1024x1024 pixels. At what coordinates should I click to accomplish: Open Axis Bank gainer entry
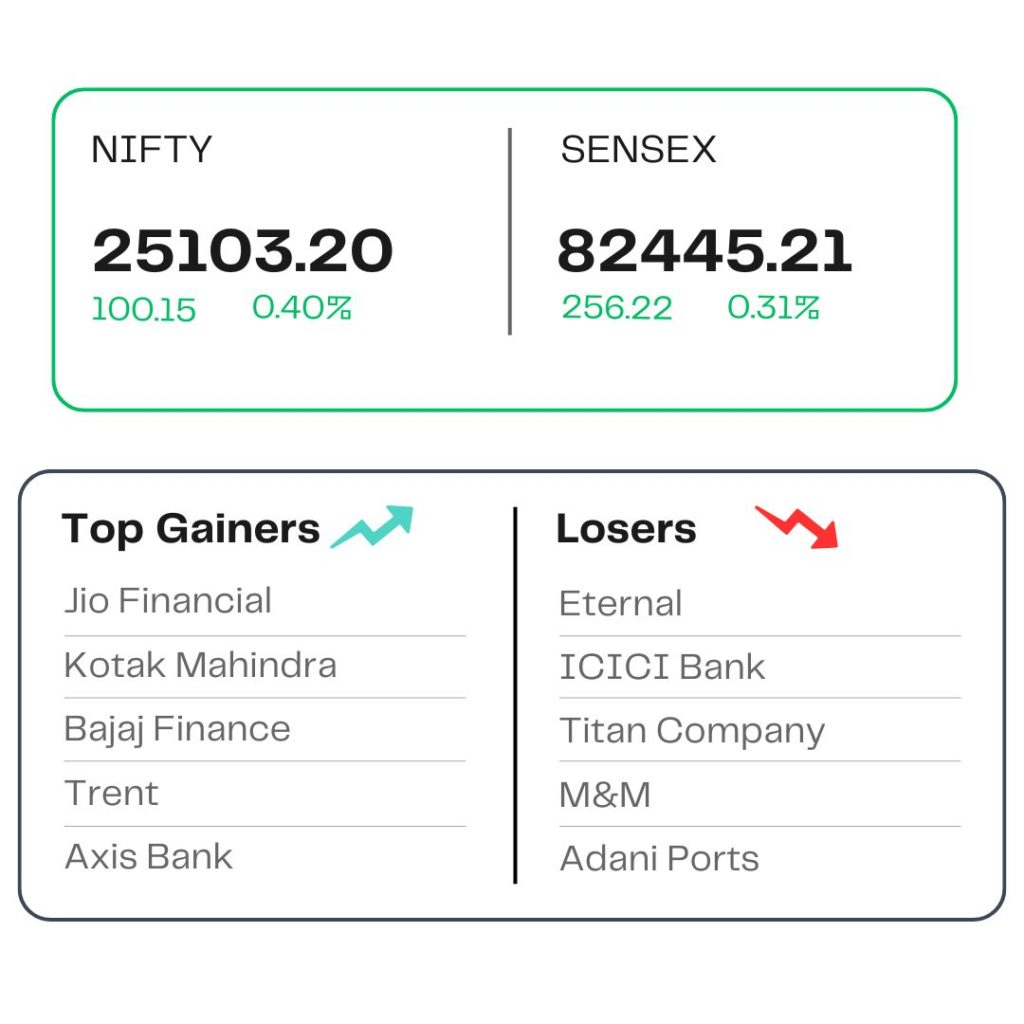[148, 857]
